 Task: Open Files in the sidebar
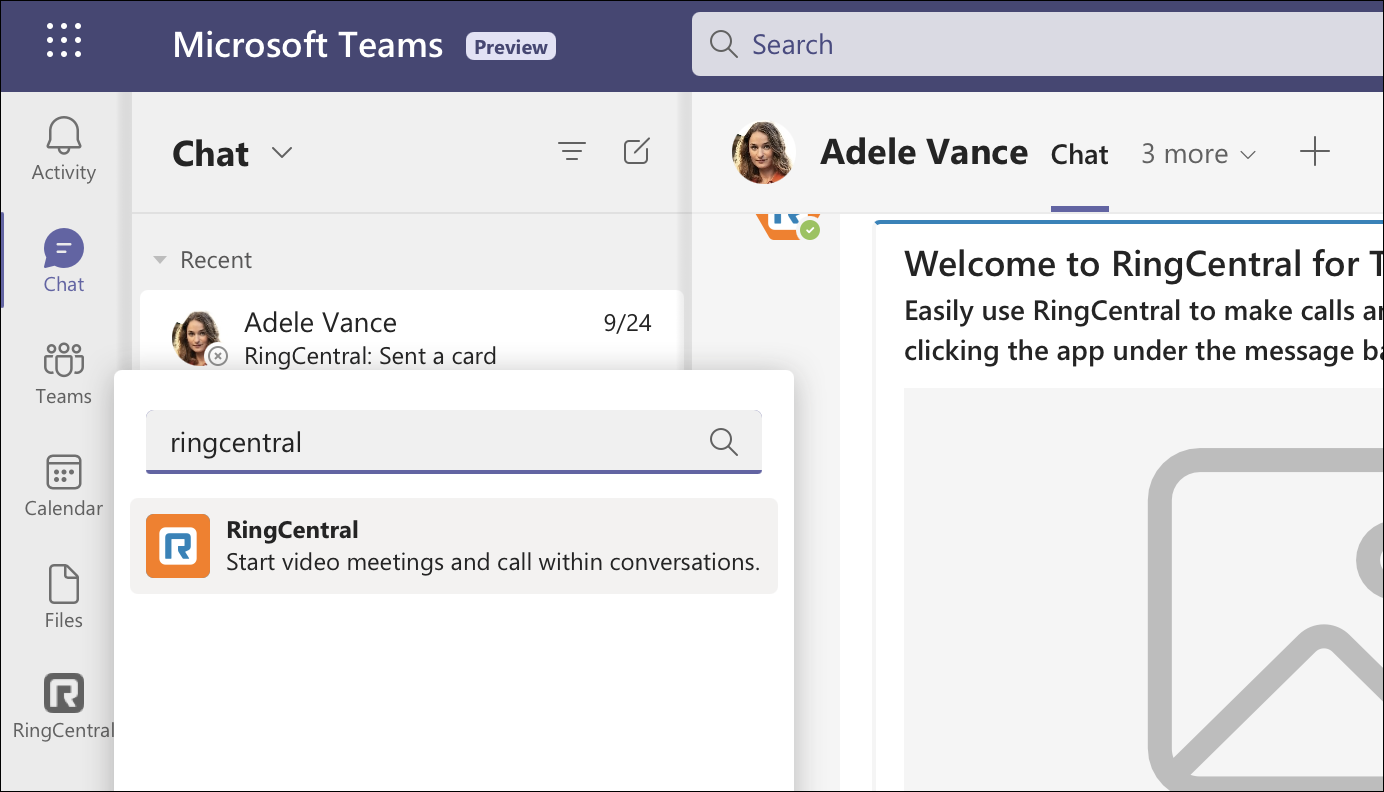(x=63, y=597)
